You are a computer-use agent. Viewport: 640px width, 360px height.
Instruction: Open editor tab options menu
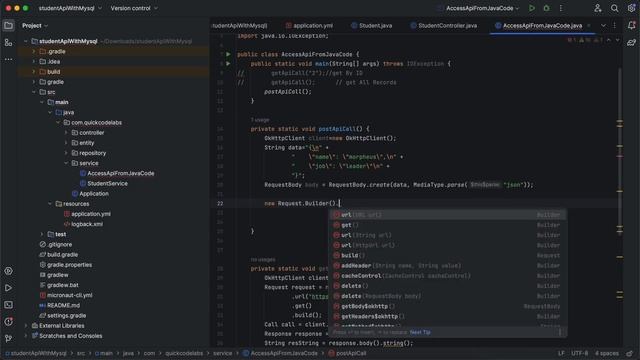pyautogui.click(x=614, y=26)
